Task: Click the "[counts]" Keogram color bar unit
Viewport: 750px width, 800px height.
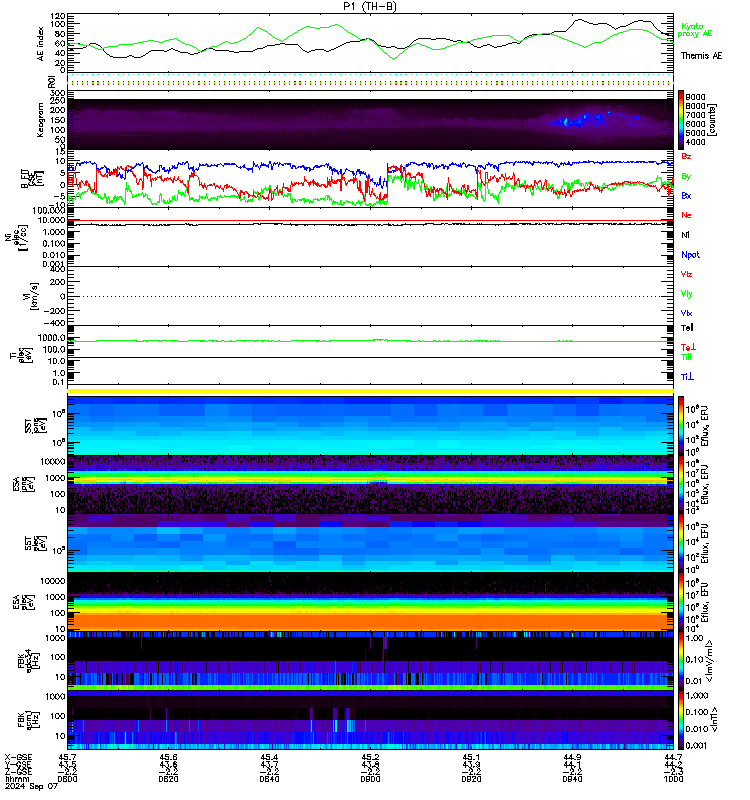Action: 713,120
